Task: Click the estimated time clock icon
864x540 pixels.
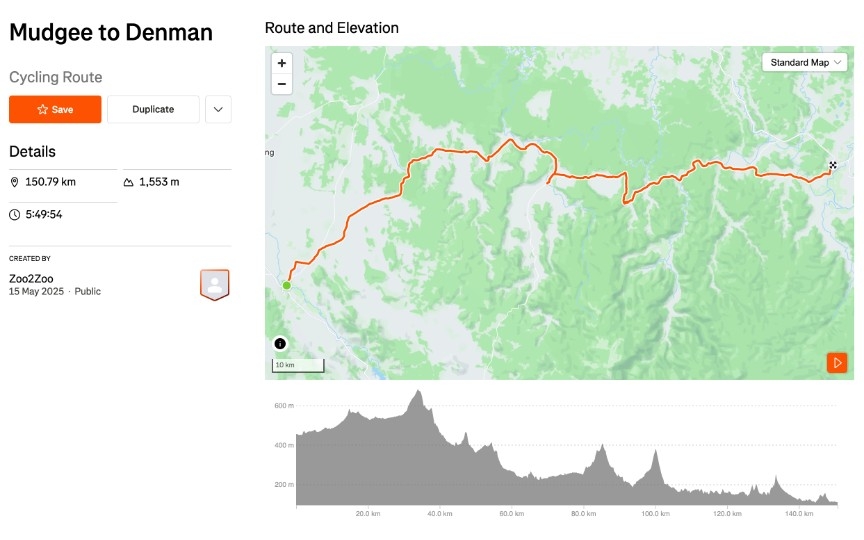Action: coord(15,214)
